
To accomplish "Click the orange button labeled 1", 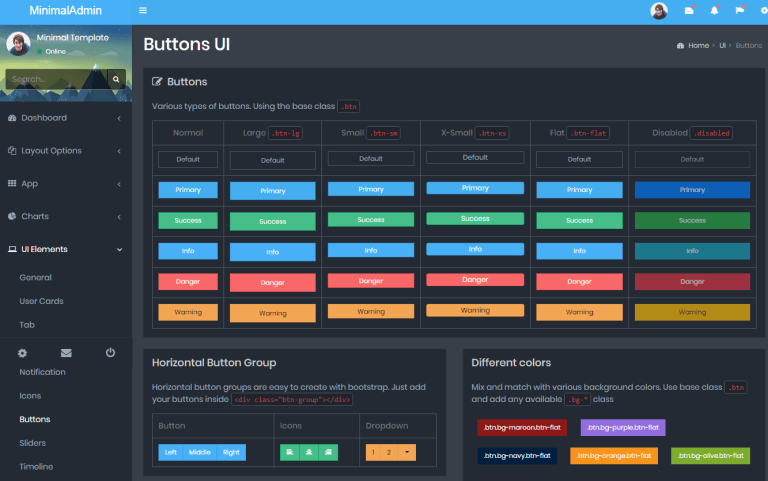I will pos(373,452).
